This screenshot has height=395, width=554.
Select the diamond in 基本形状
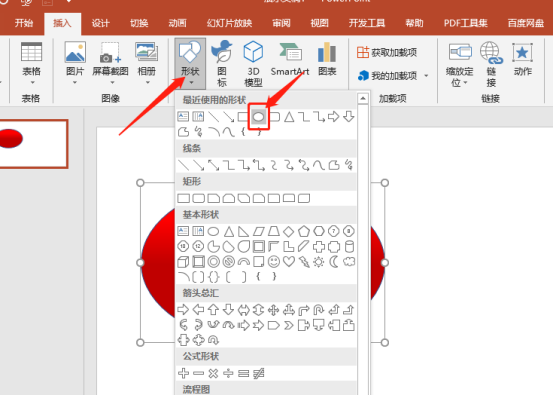point(289,231)
